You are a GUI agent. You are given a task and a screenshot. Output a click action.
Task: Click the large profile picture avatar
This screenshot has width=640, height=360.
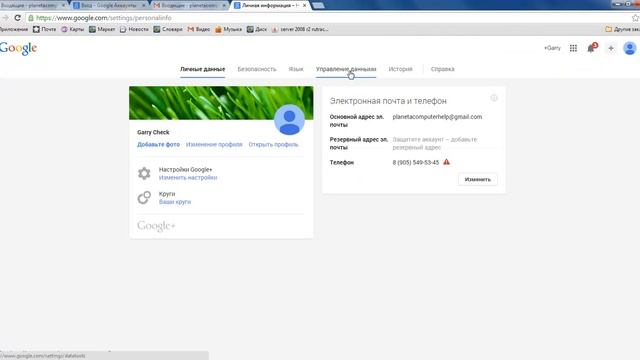[x=289, y=120]
